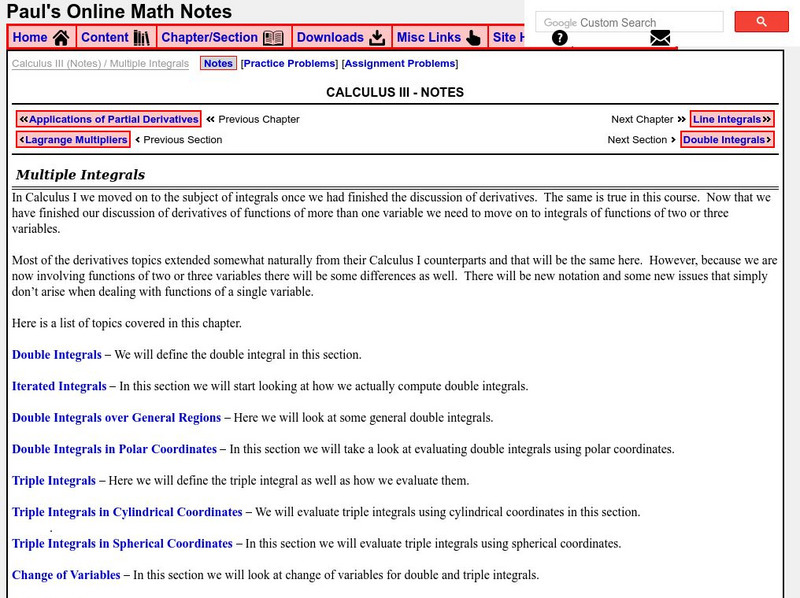Click the download arrow icon beside Downloads

377,37
